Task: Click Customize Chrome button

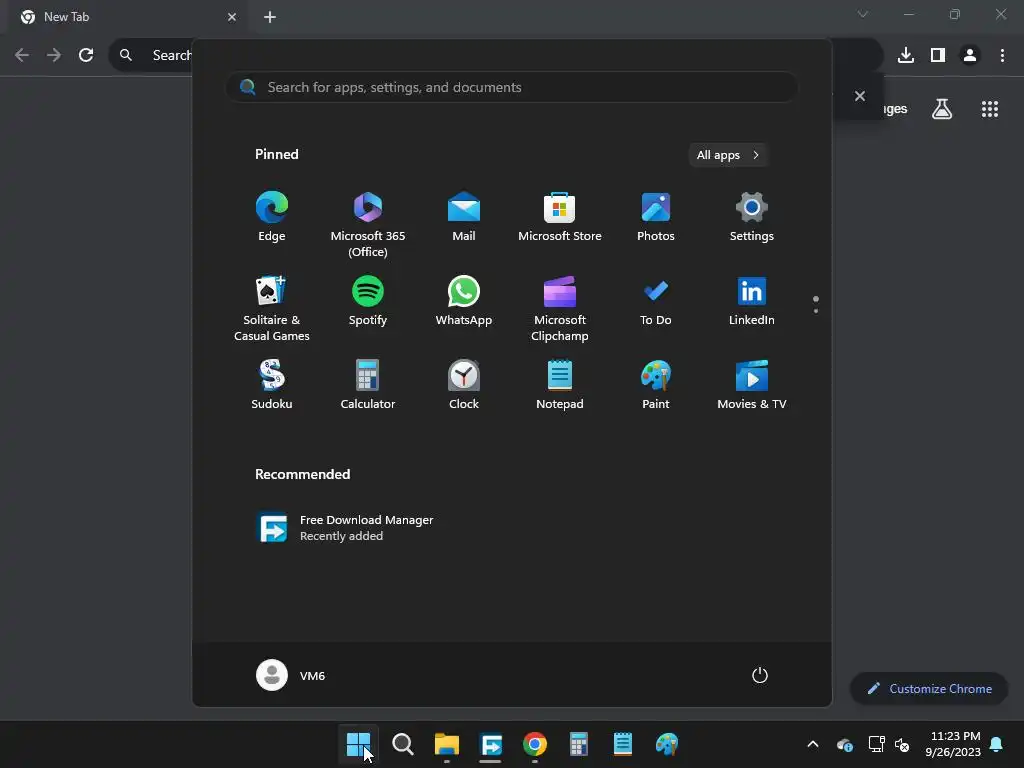Action: click(x=929, y=689)
